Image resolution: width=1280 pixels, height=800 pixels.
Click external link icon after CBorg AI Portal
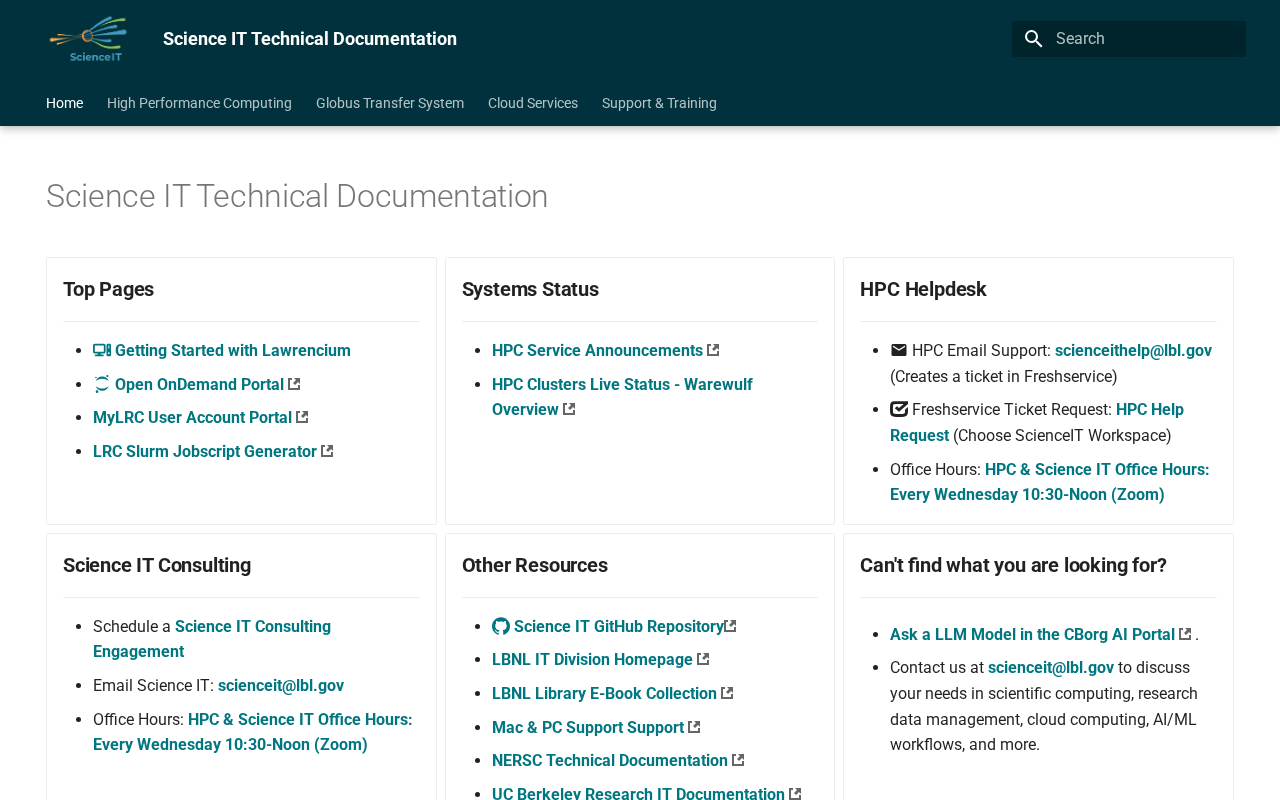click(x=1185, y=635)
